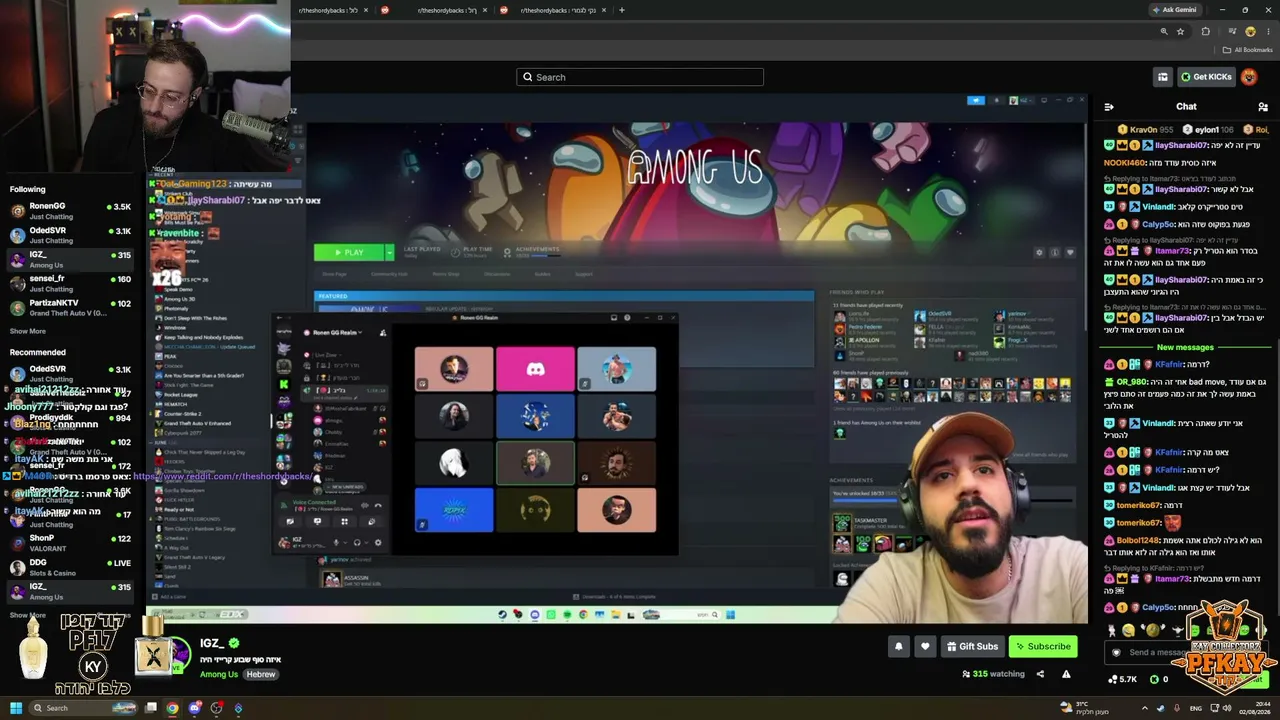This screenshot has width=1280, height=720.
Task: Open DDG Slots & Casino channel
Action: 70,567
